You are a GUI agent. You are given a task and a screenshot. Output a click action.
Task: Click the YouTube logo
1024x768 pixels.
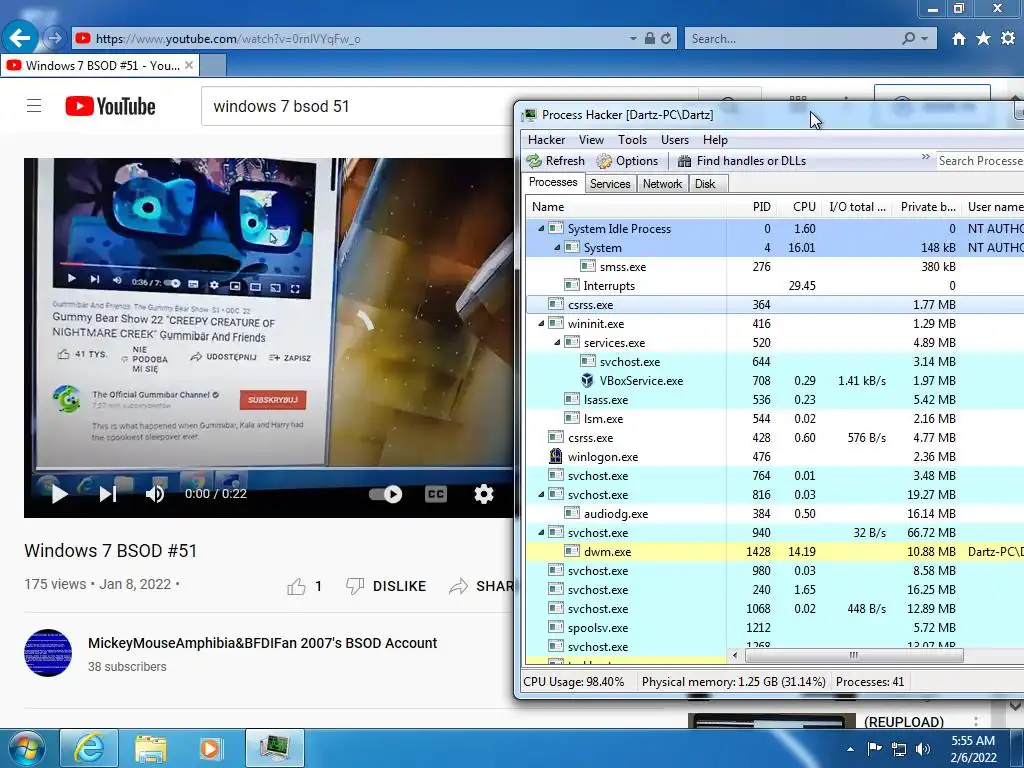(x=110, y=106)
